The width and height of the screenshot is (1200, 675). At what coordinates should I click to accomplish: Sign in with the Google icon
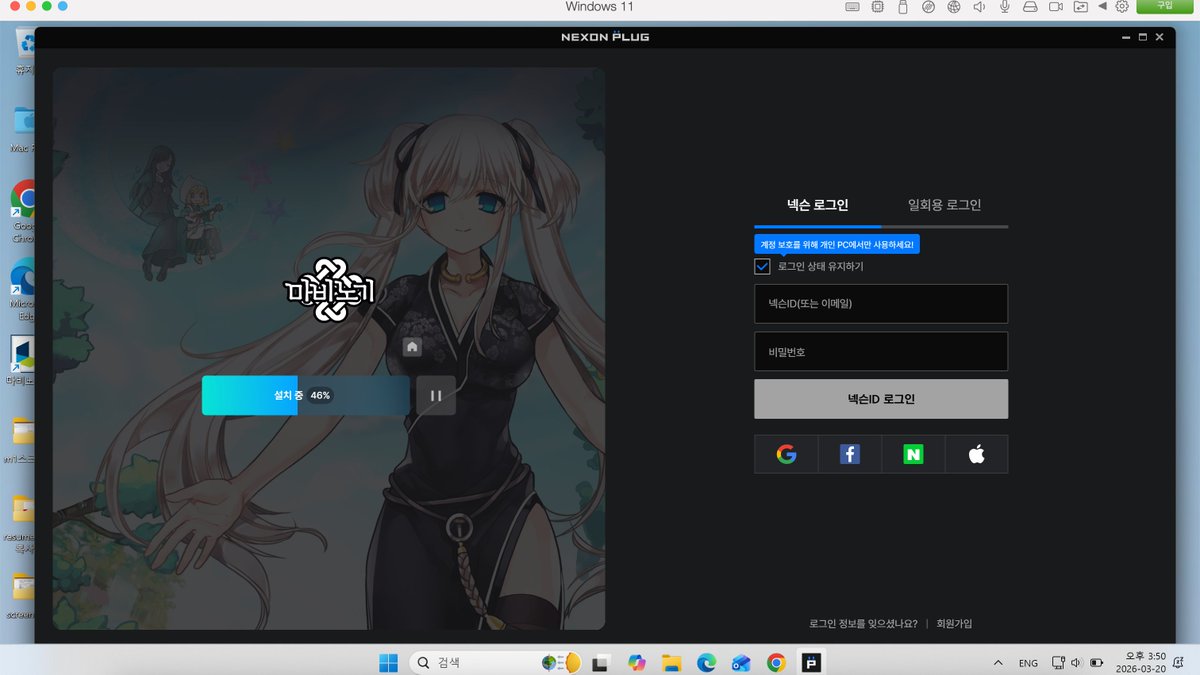pos(786,454)
